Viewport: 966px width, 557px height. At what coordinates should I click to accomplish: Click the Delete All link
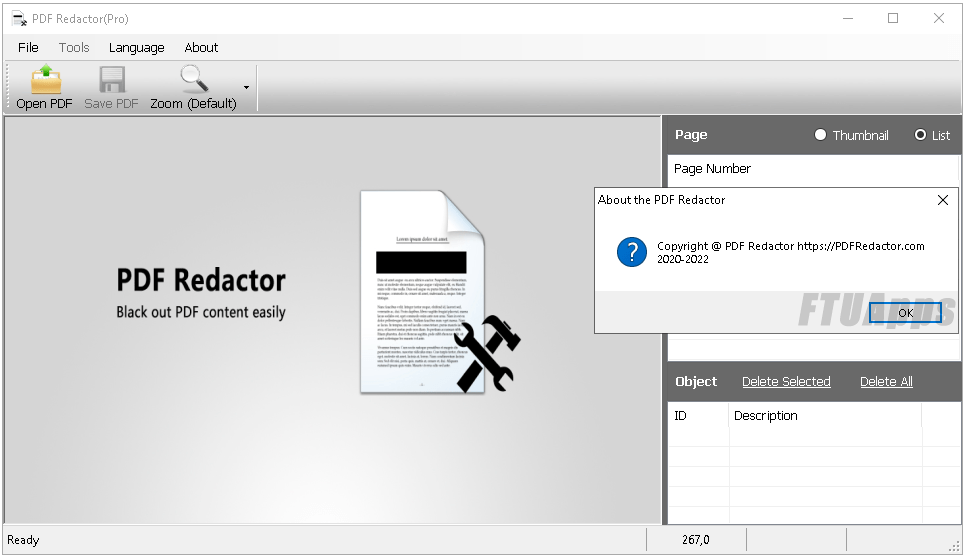coord(886,381)
